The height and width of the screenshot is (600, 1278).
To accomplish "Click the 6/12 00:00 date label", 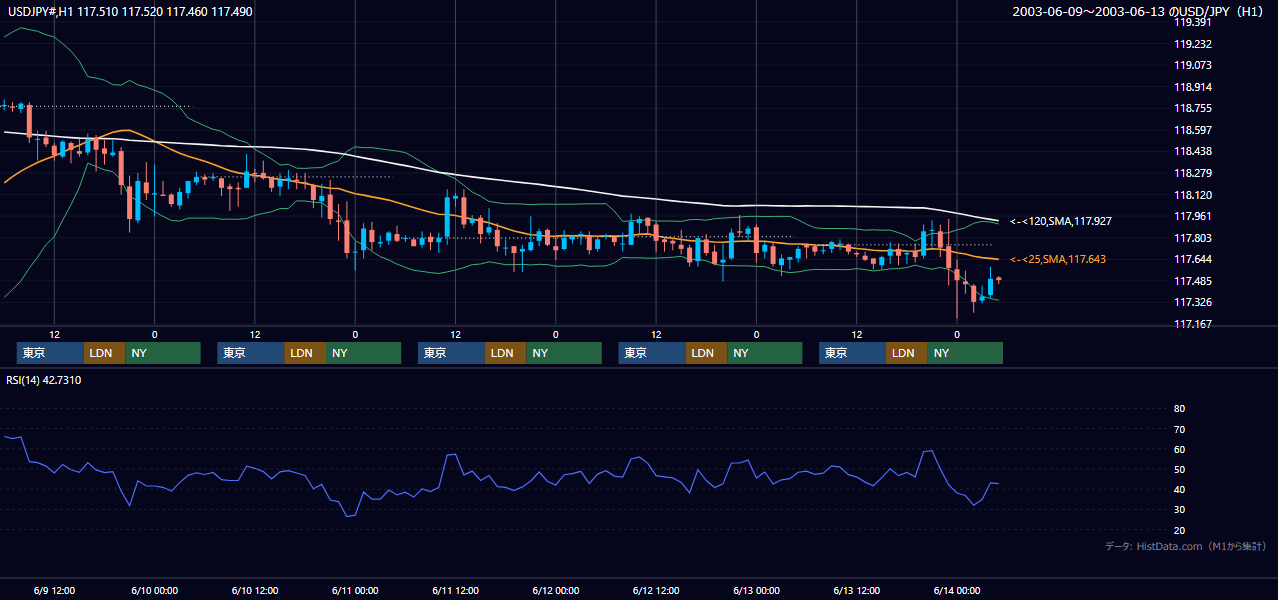I will (555, 590).
